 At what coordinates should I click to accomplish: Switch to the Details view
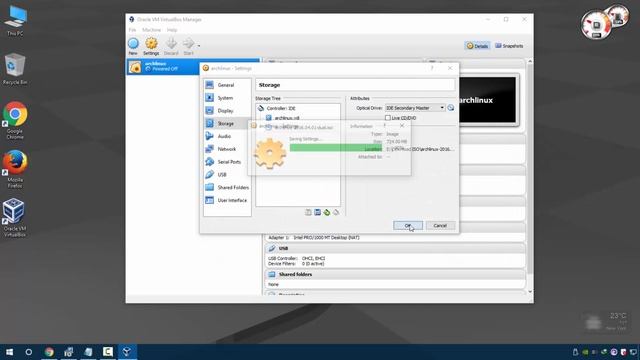pos(477,46)
